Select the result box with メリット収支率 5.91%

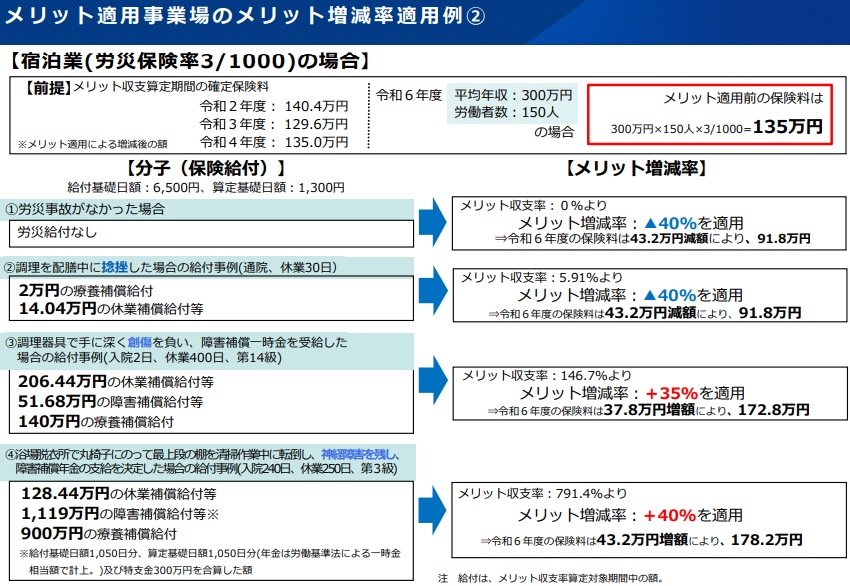(x=634, y=295)
